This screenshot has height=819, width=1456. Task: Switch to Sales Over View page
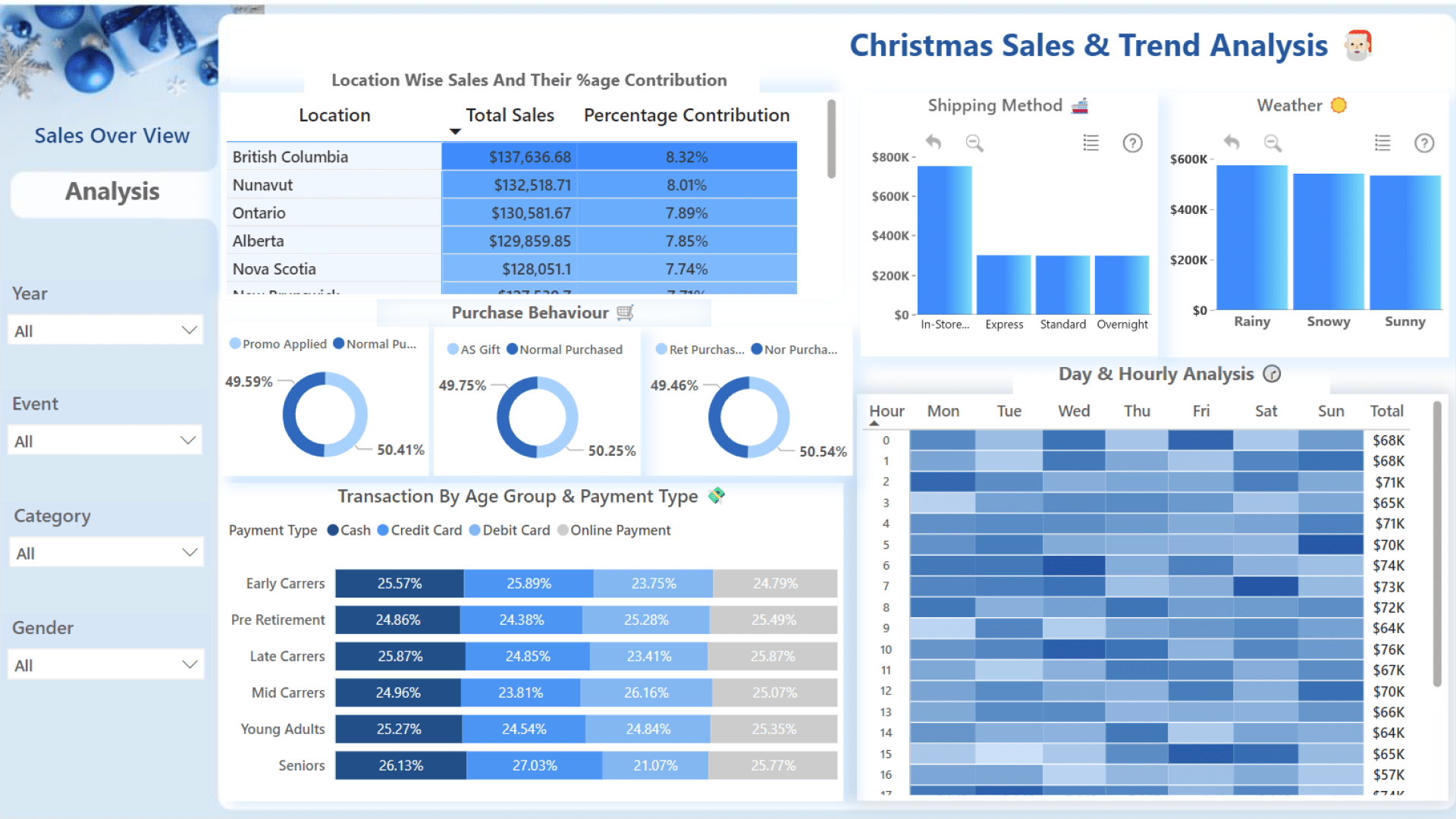111,136
